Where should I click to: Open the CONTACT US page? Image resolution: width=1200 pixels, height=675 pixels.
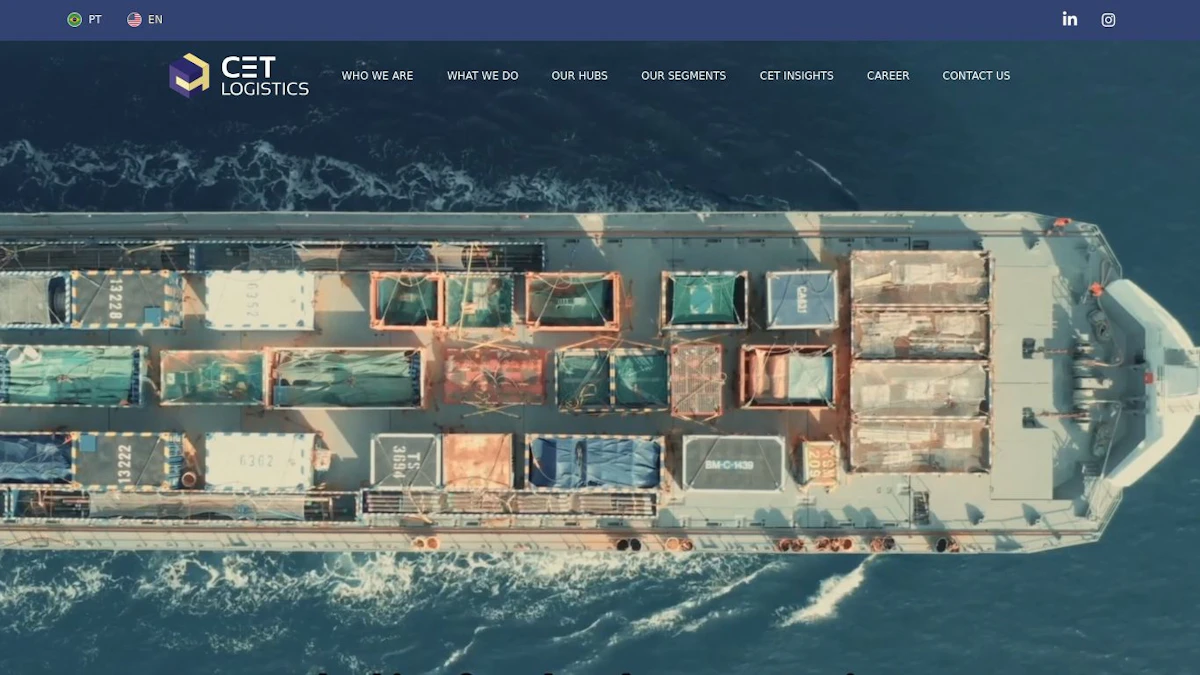[976, 76]
